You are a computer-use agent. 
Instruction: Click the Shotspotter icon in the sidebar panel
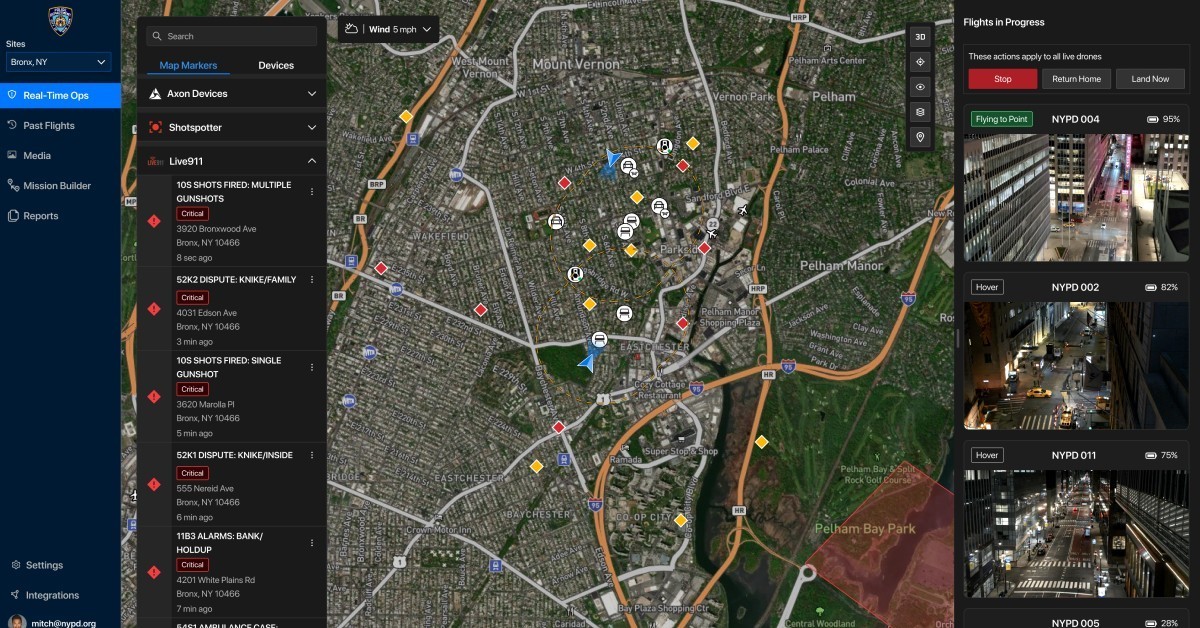pos(155,127)
